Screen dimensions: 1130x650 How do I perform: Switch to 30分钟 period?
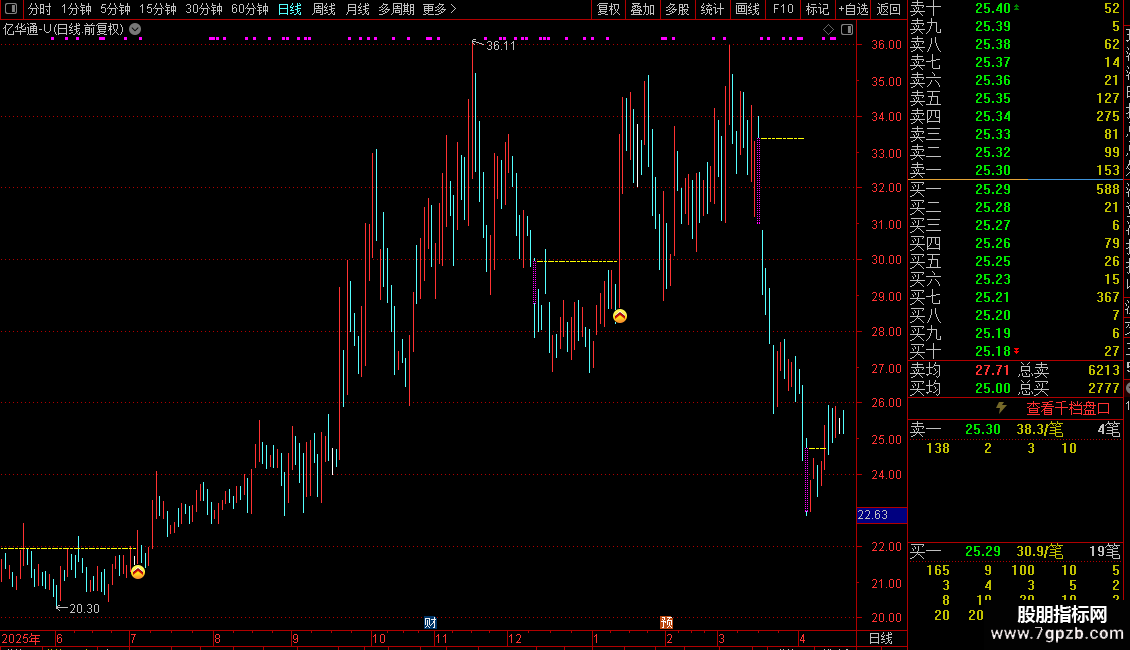tap(203, 9)
